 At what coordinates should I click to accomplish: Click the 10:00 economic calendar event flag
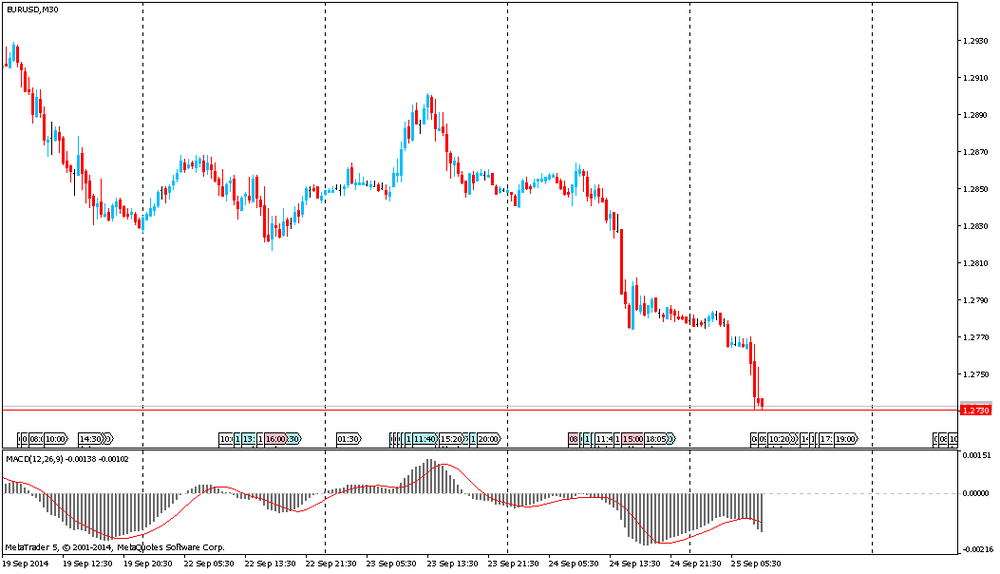56,439
